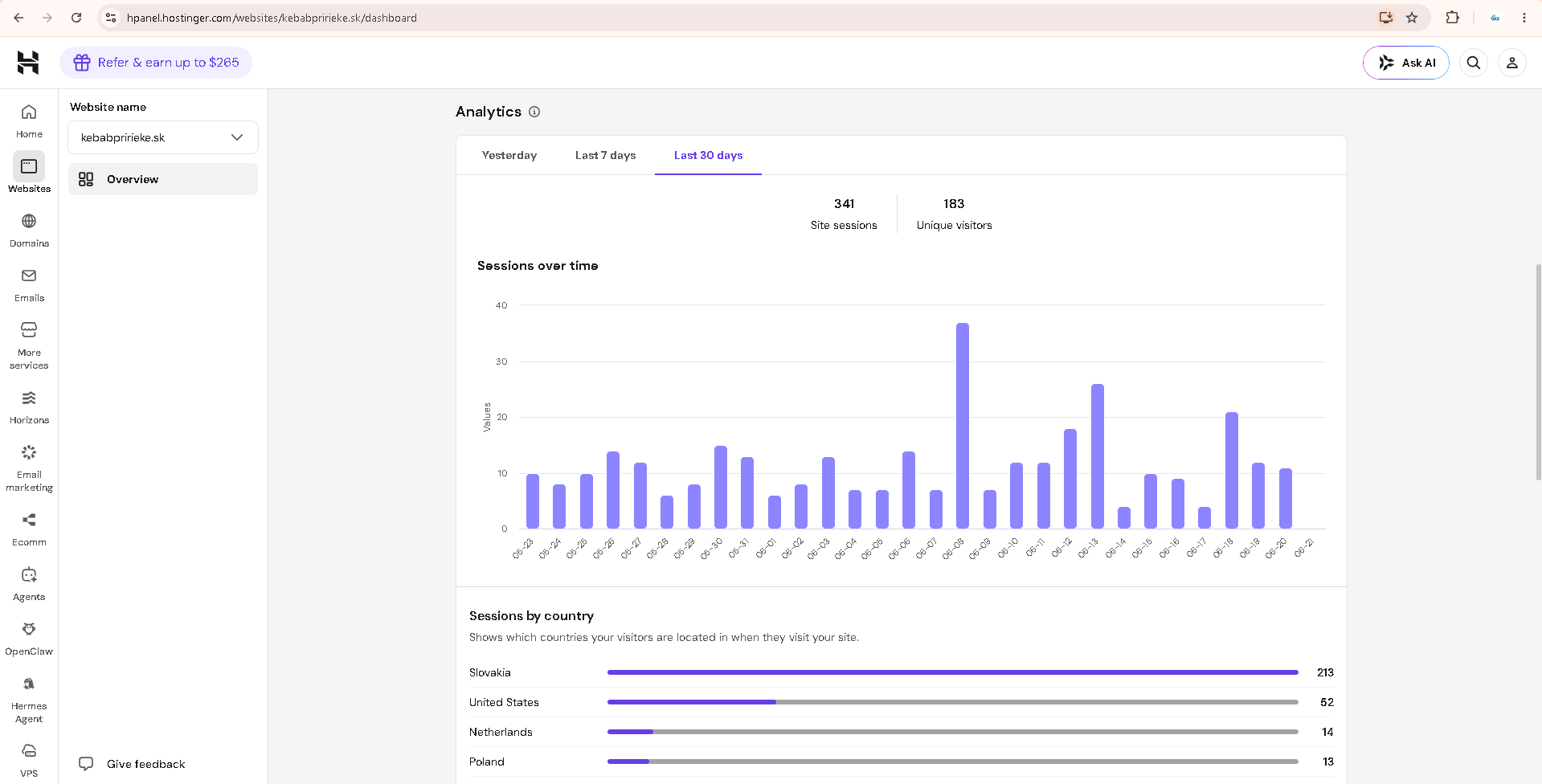The height and width of the screenshot is (784, 1542).
Task: Click the 06-08 sessions bar in chart
Action: point(962,426)
